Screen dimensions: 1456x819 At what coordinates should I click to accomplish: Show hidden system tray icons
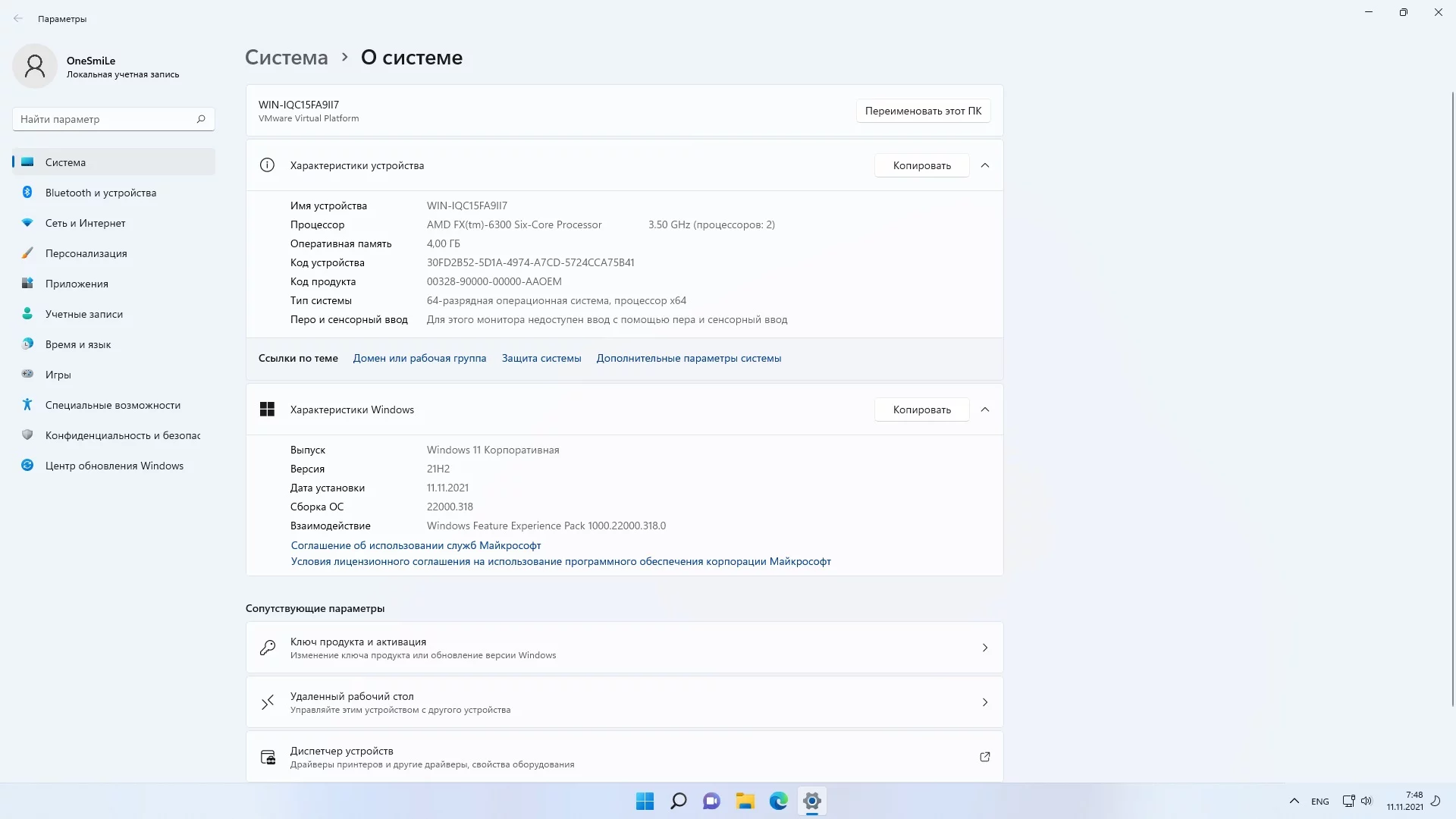point(1294,801)
